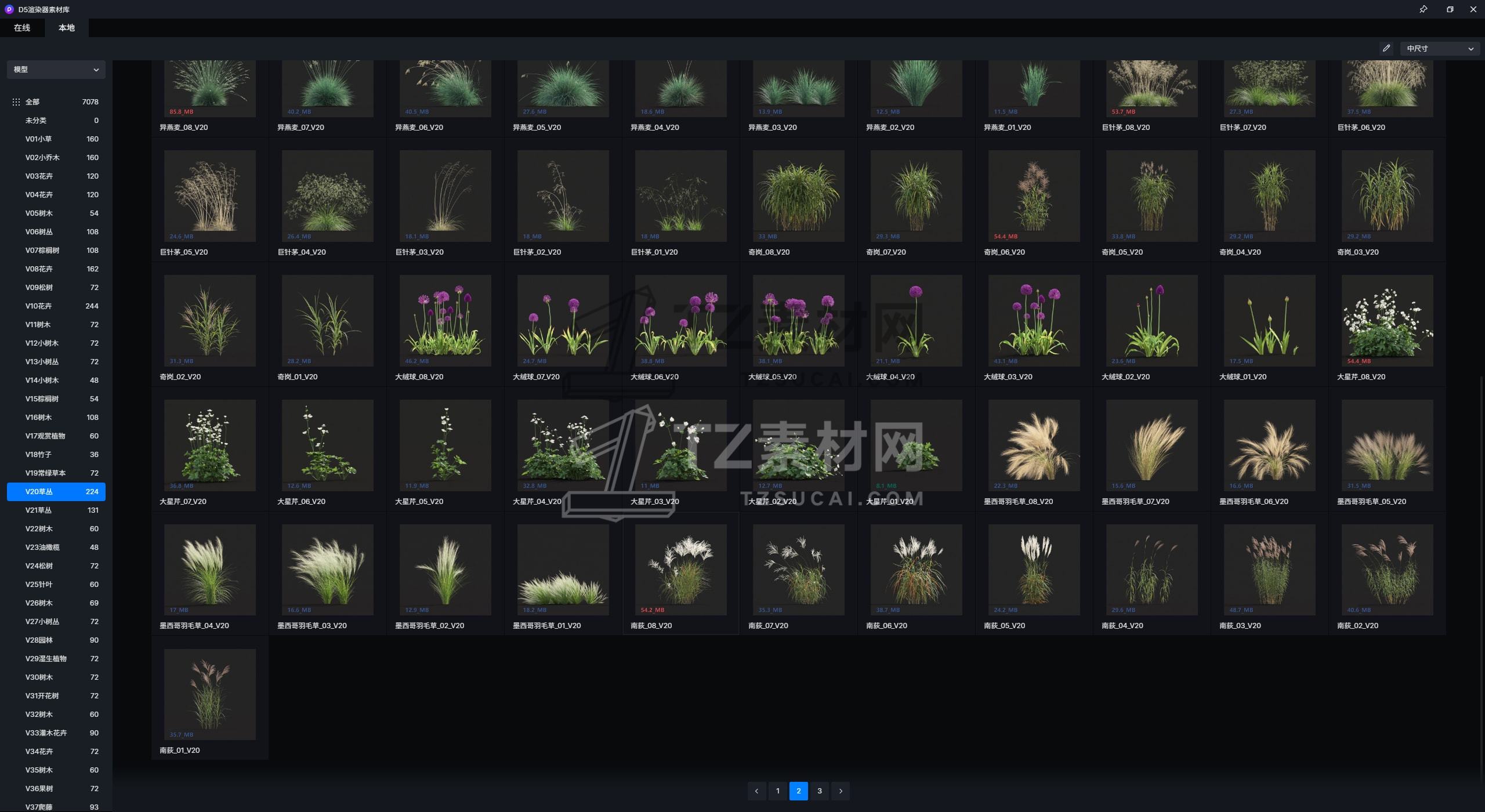
Task: Open the 模型 type dropdown
Action: point(56,70)
